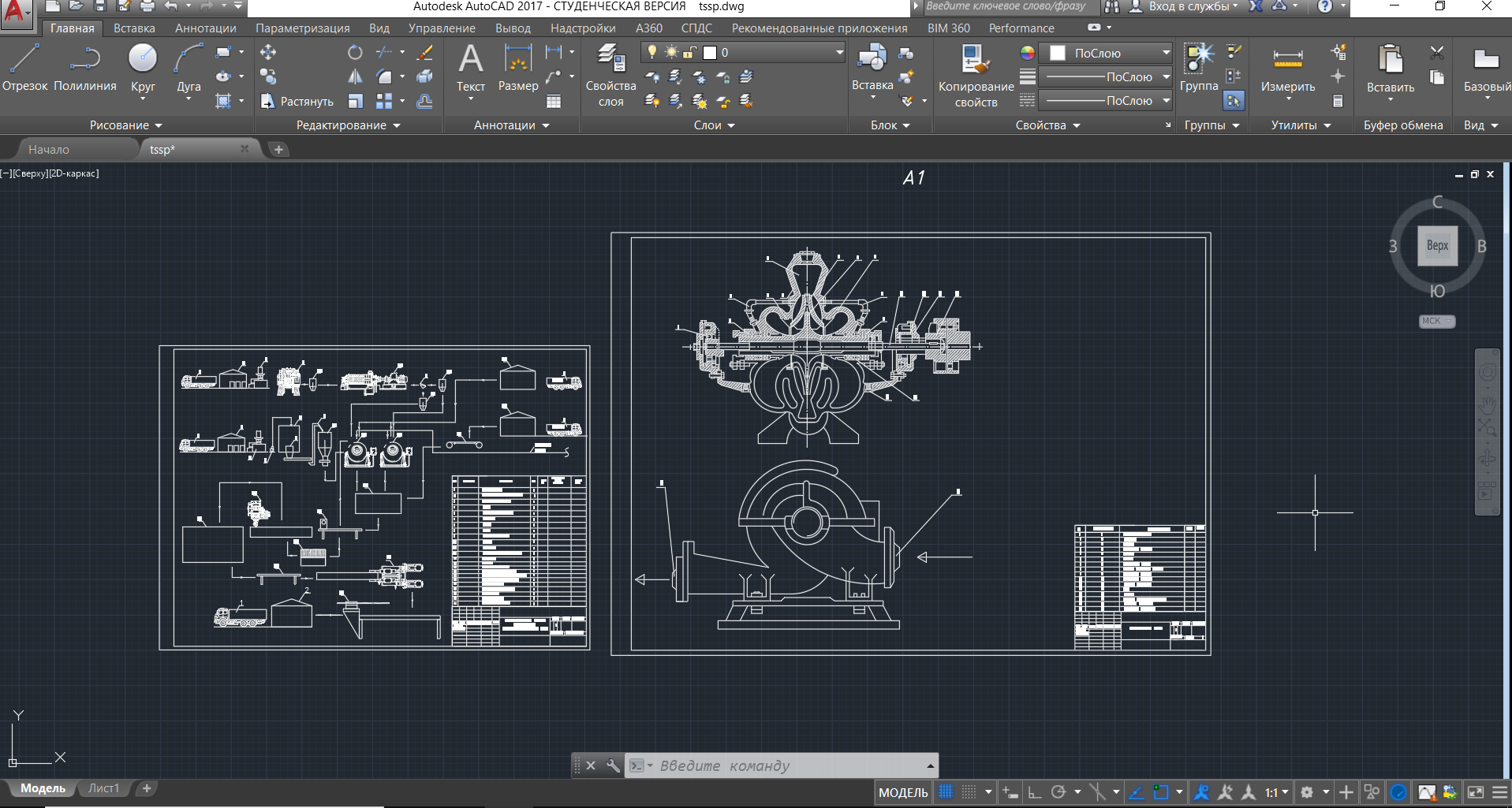Toggle isometric drafting in status bar
Viewport: 1512px width, 808px height.
coord(1097,792)
